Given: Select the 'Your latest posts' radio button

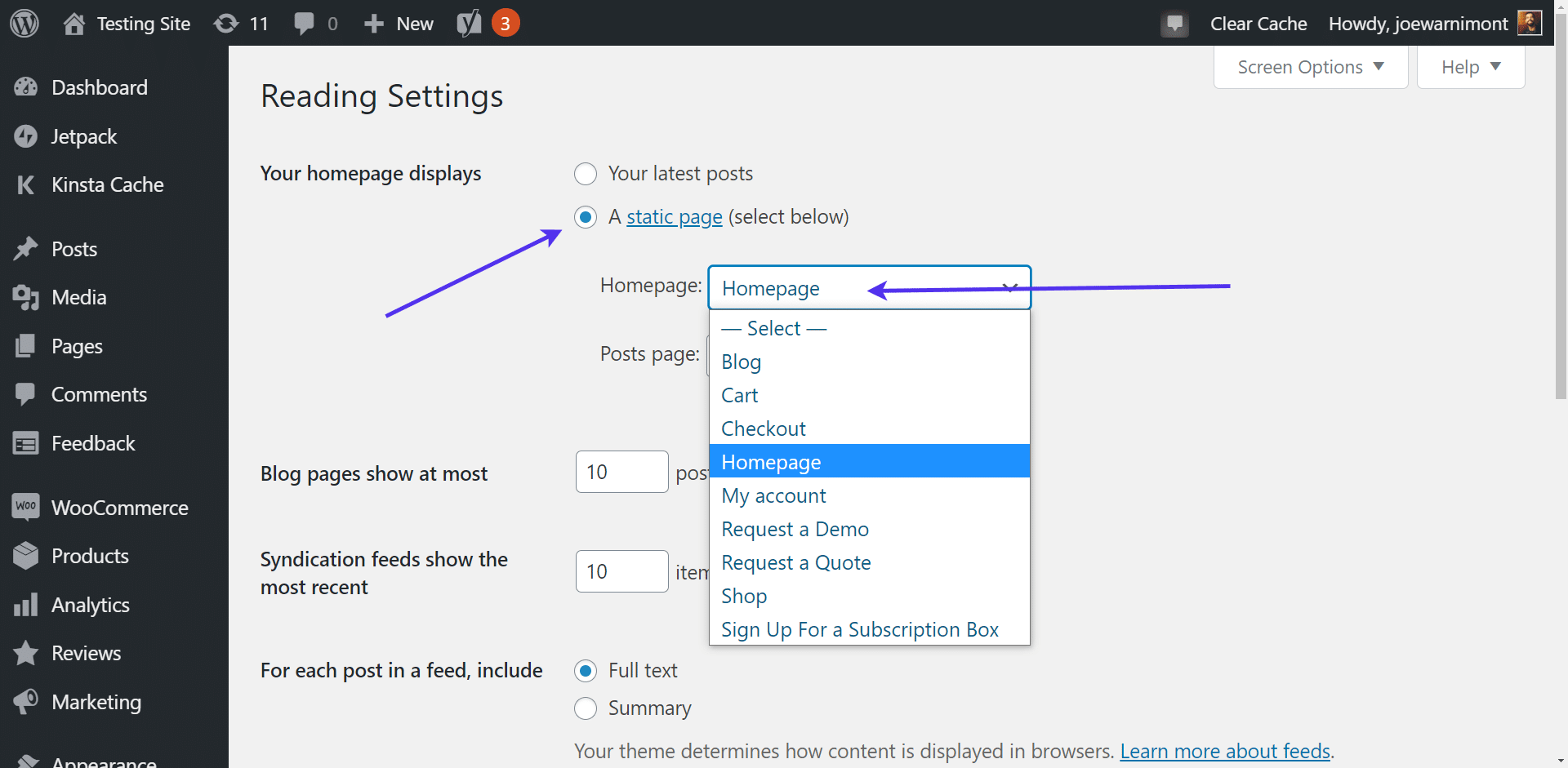Looking at the screenshot, I should point(586,174).
